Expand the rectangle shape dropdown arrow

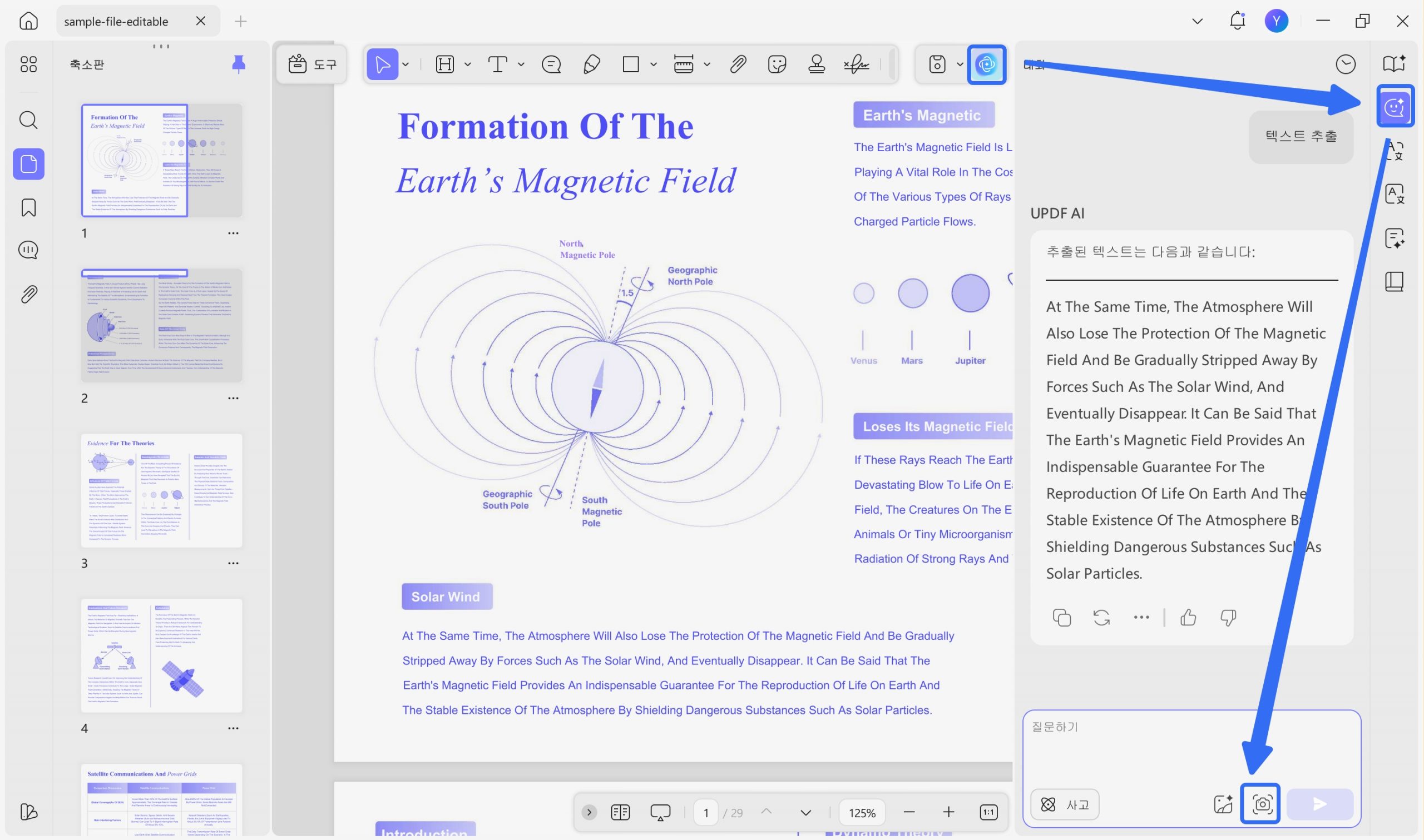point(654,64)
